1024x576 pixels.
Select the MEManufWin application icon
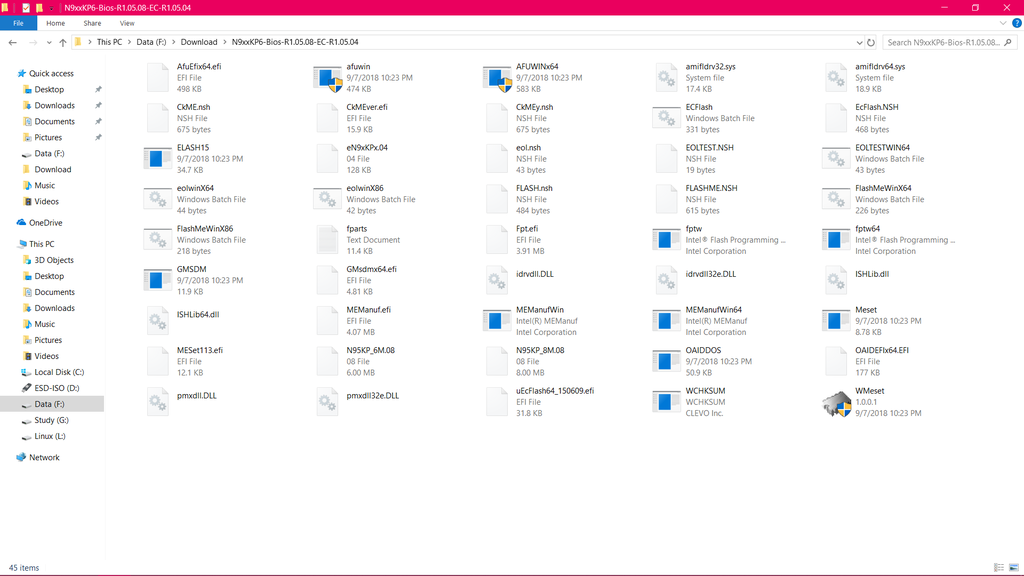[x=497, y=321]
